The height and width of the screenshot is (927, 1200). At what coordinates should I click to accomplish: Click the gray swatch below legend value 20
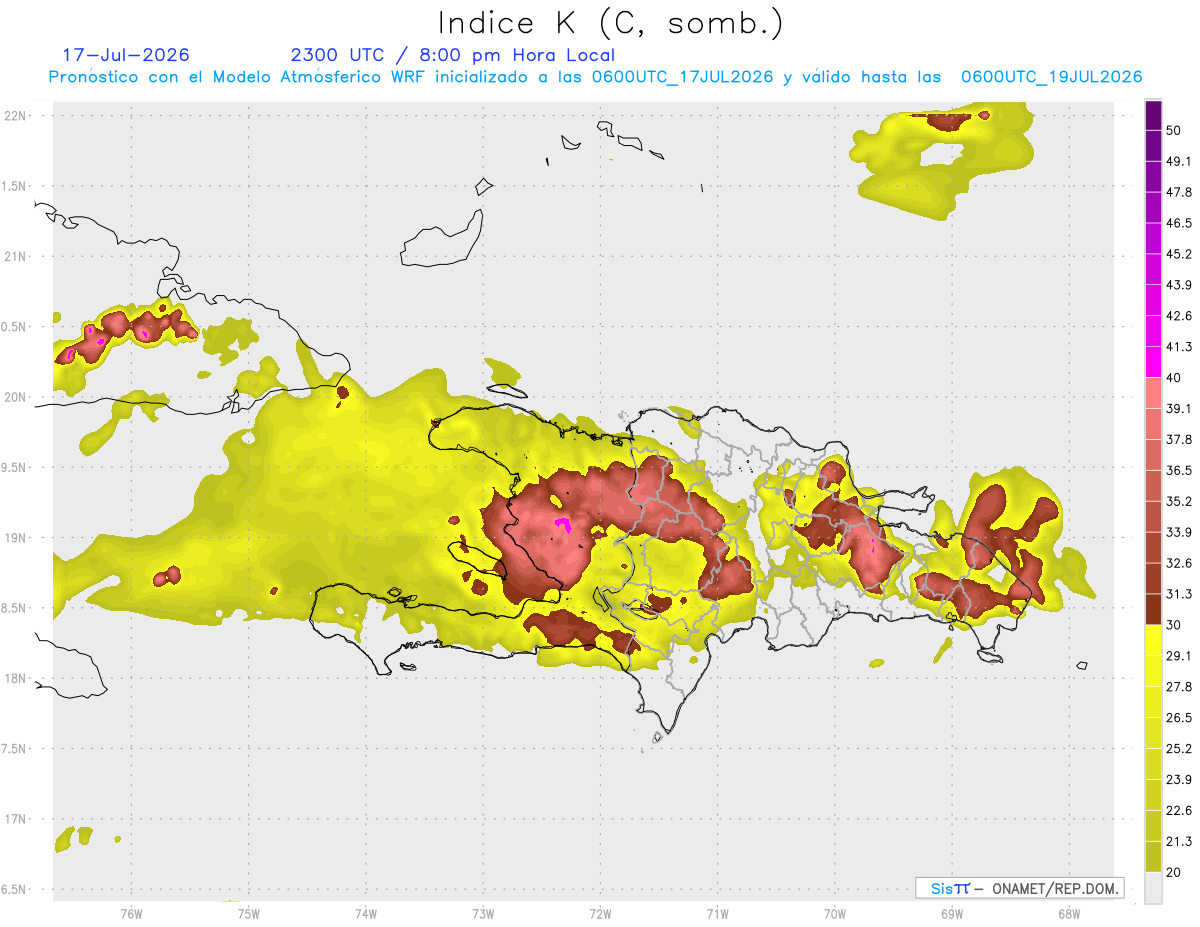click(1153, 887)
